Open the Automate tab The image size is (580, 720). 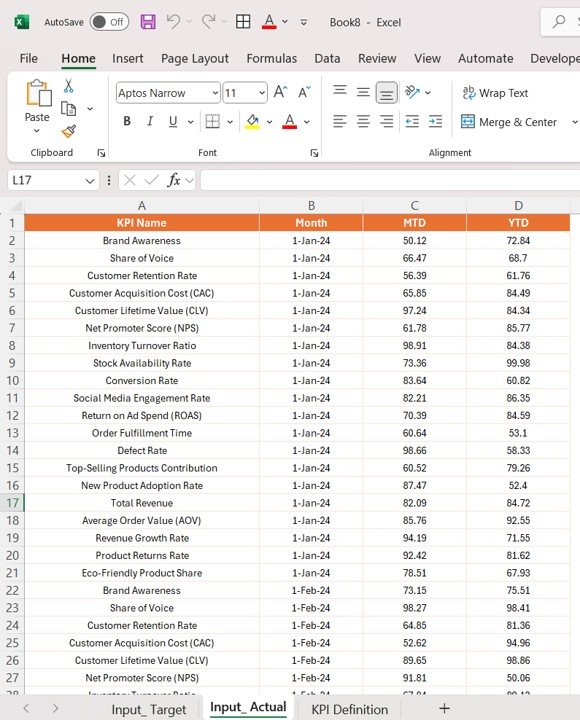[485, 58]
